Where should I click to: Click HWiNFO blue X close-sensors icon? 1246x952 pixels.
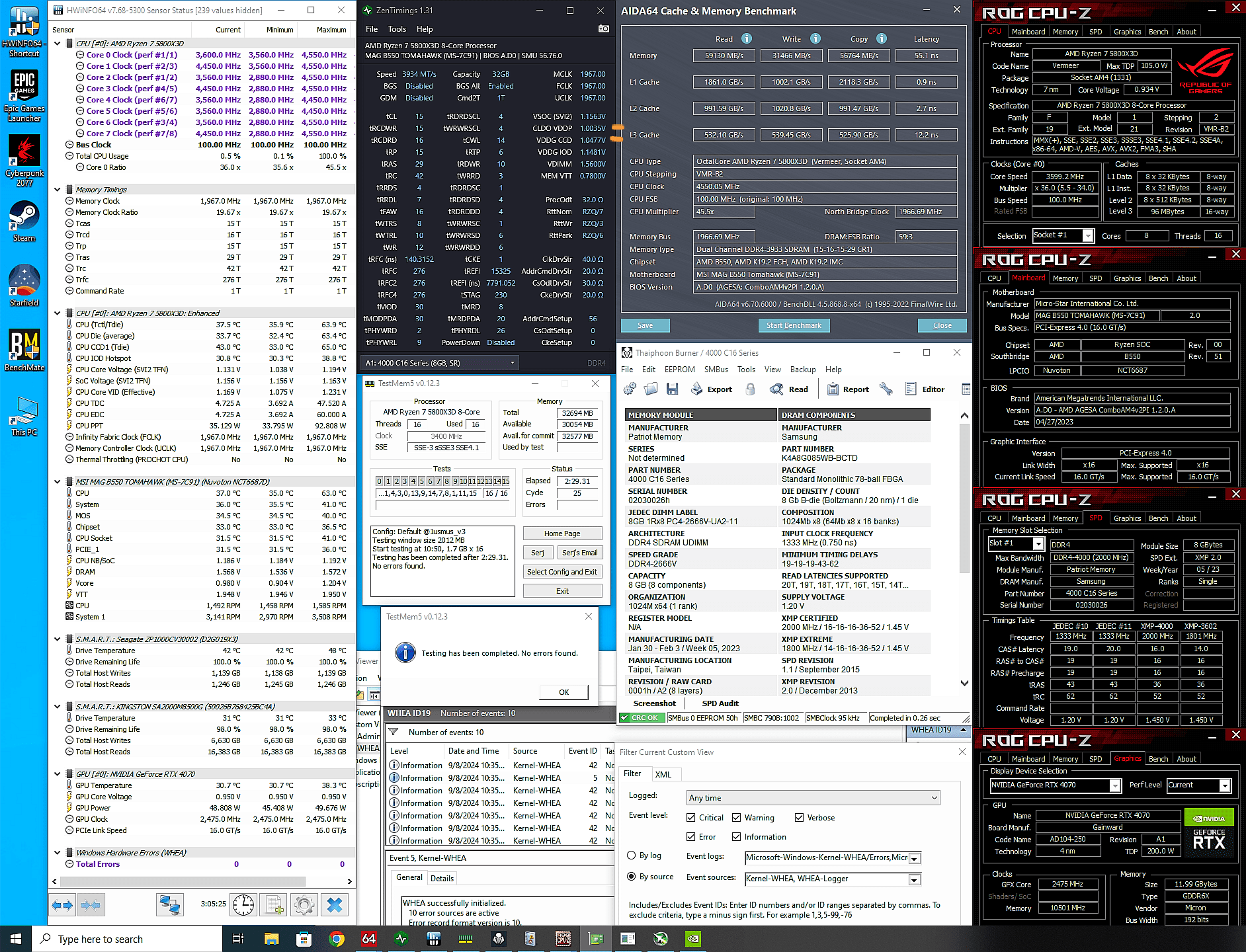335,904
